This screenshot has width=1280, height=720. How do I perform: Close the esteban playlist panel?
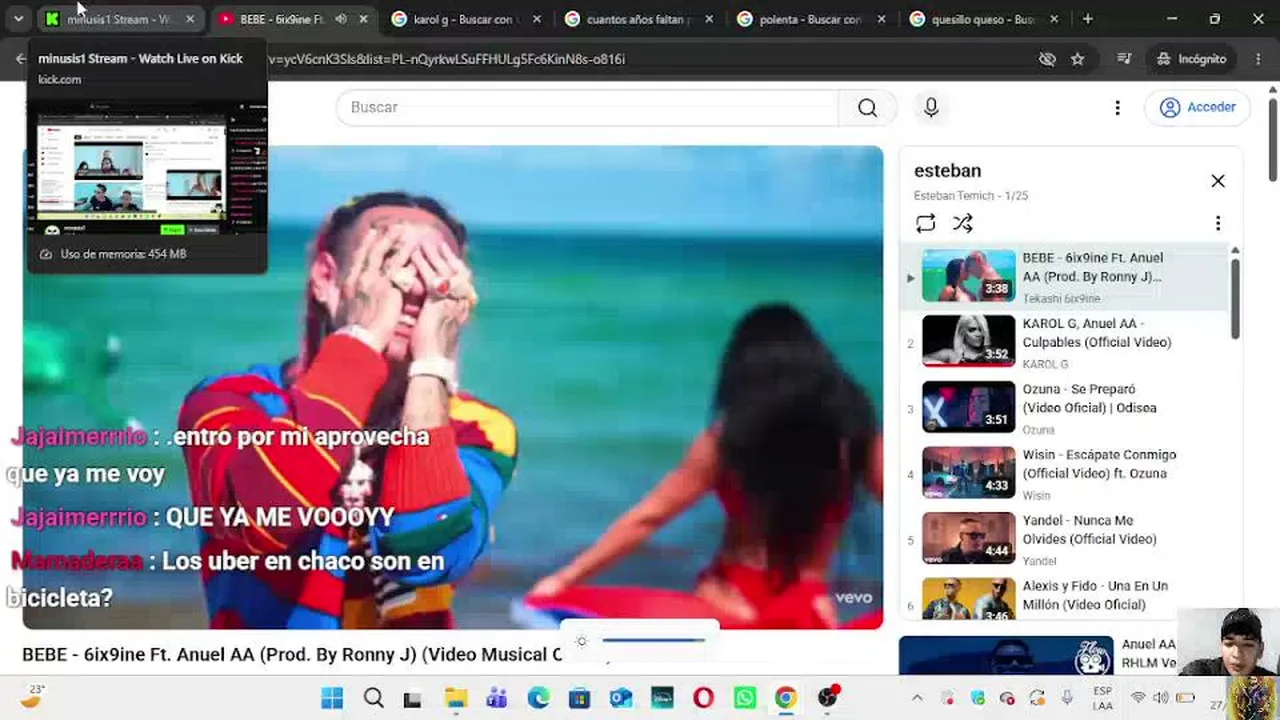[x=1218, y=181]
